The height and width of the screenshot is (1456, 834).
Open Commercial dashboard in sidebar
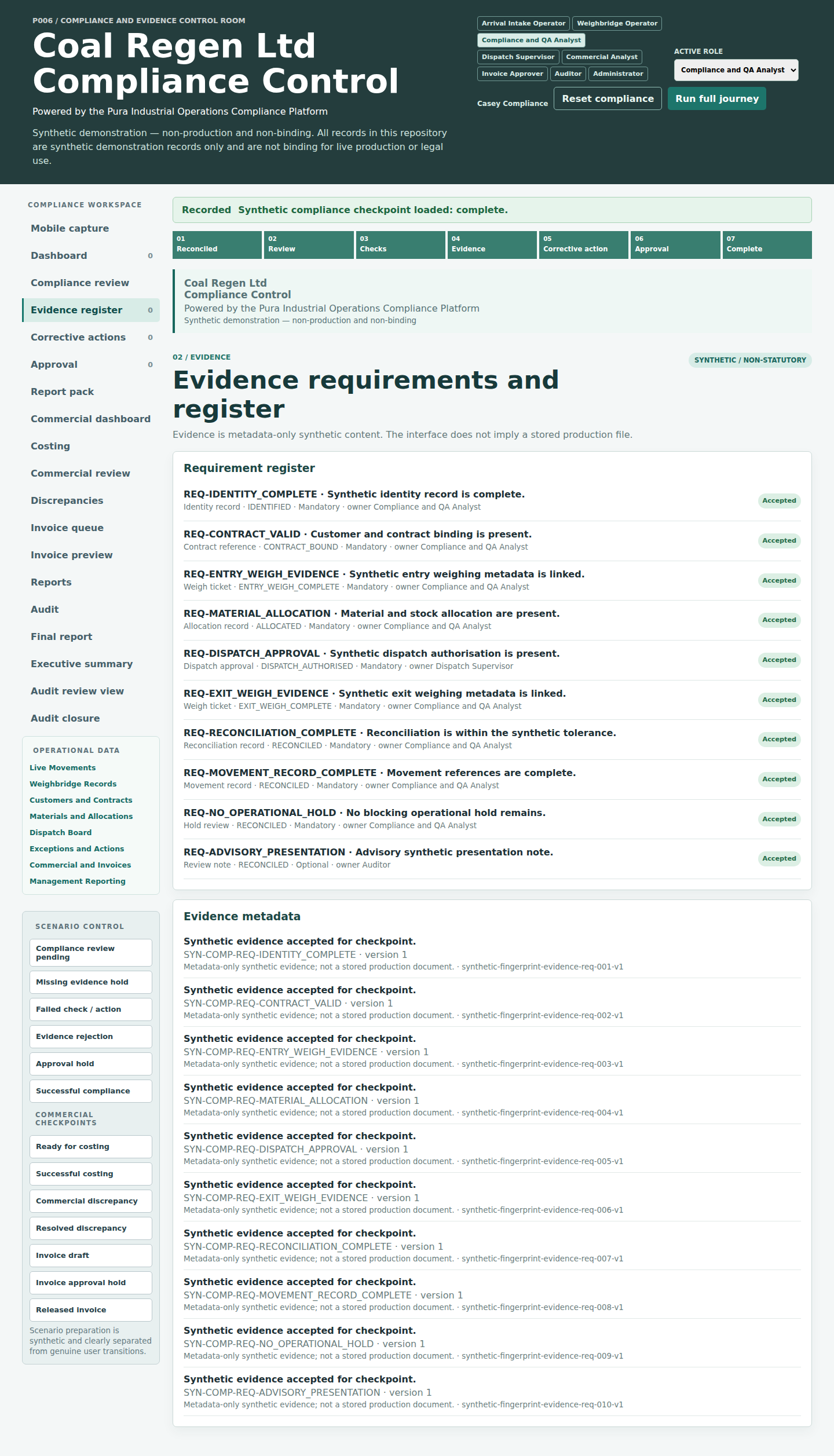pos(91,419)
